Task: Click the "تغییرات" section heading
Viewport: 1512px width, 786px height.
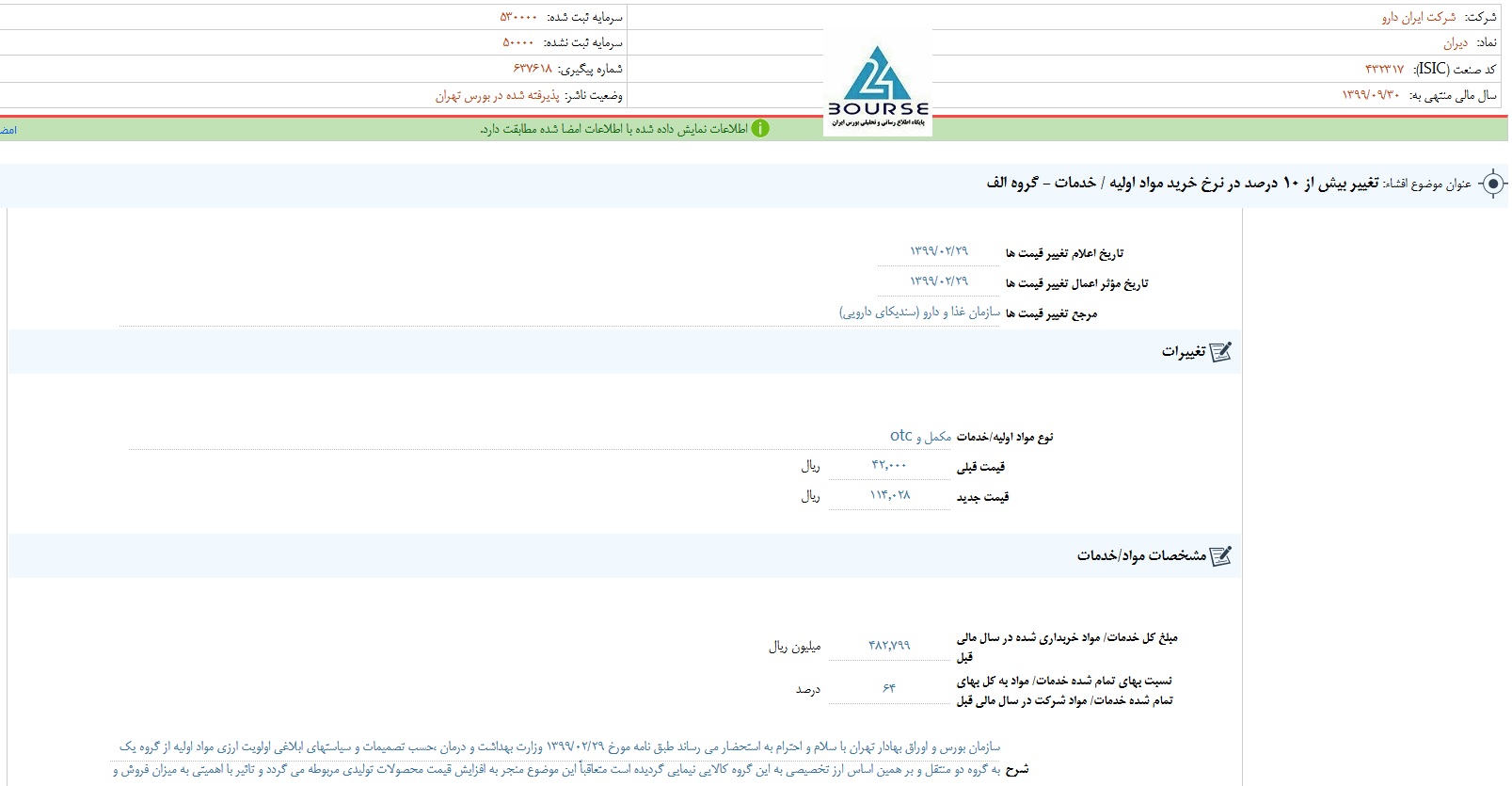Action: tap(1184, 351)
